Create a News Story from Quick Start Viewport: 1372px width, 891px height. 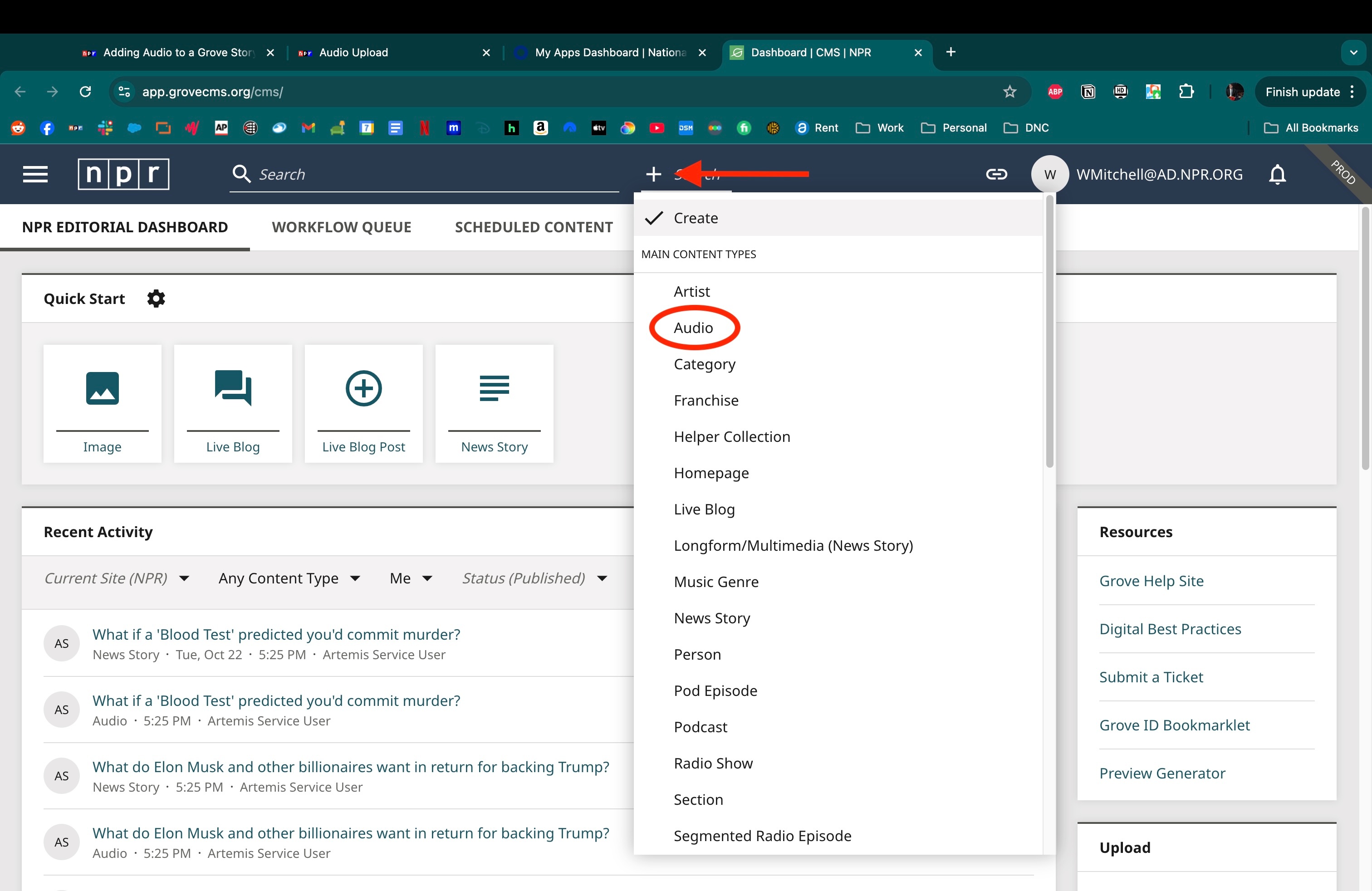(x=495, y=403)
